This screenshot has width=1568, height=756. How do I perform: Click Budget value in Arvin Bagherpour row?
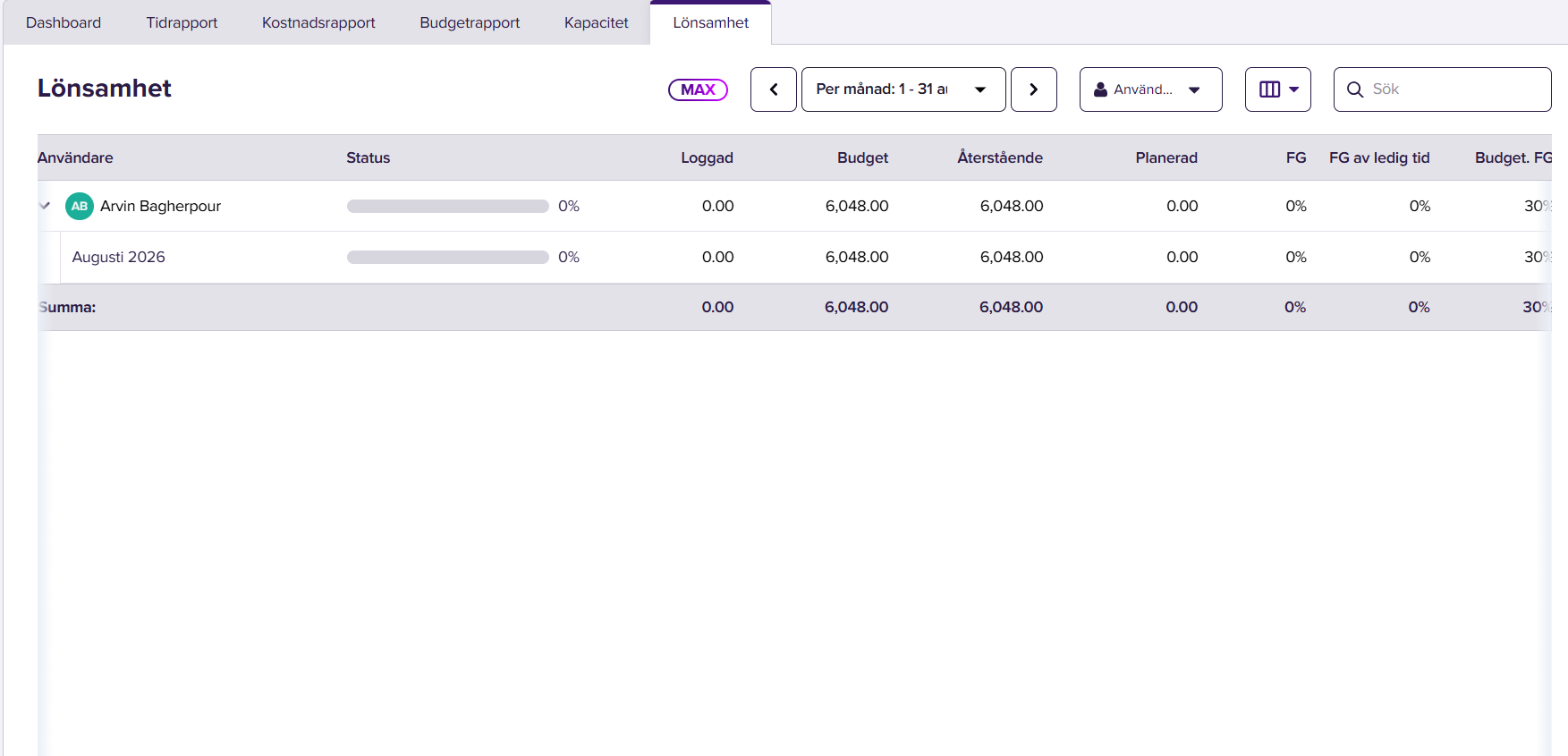[857, 206]
